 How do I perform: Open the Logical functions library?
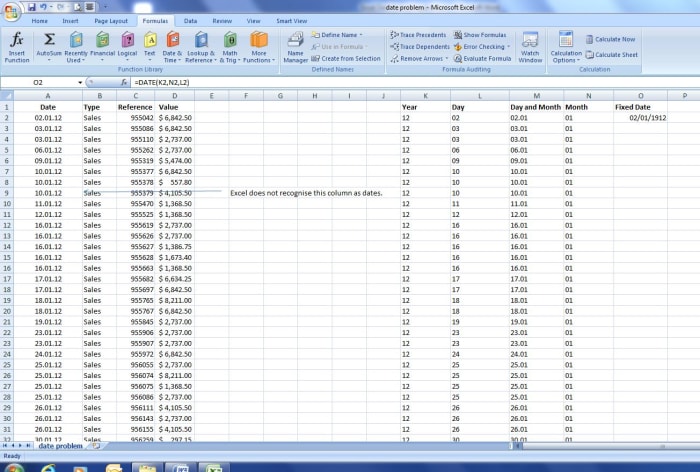coord(128,45)
